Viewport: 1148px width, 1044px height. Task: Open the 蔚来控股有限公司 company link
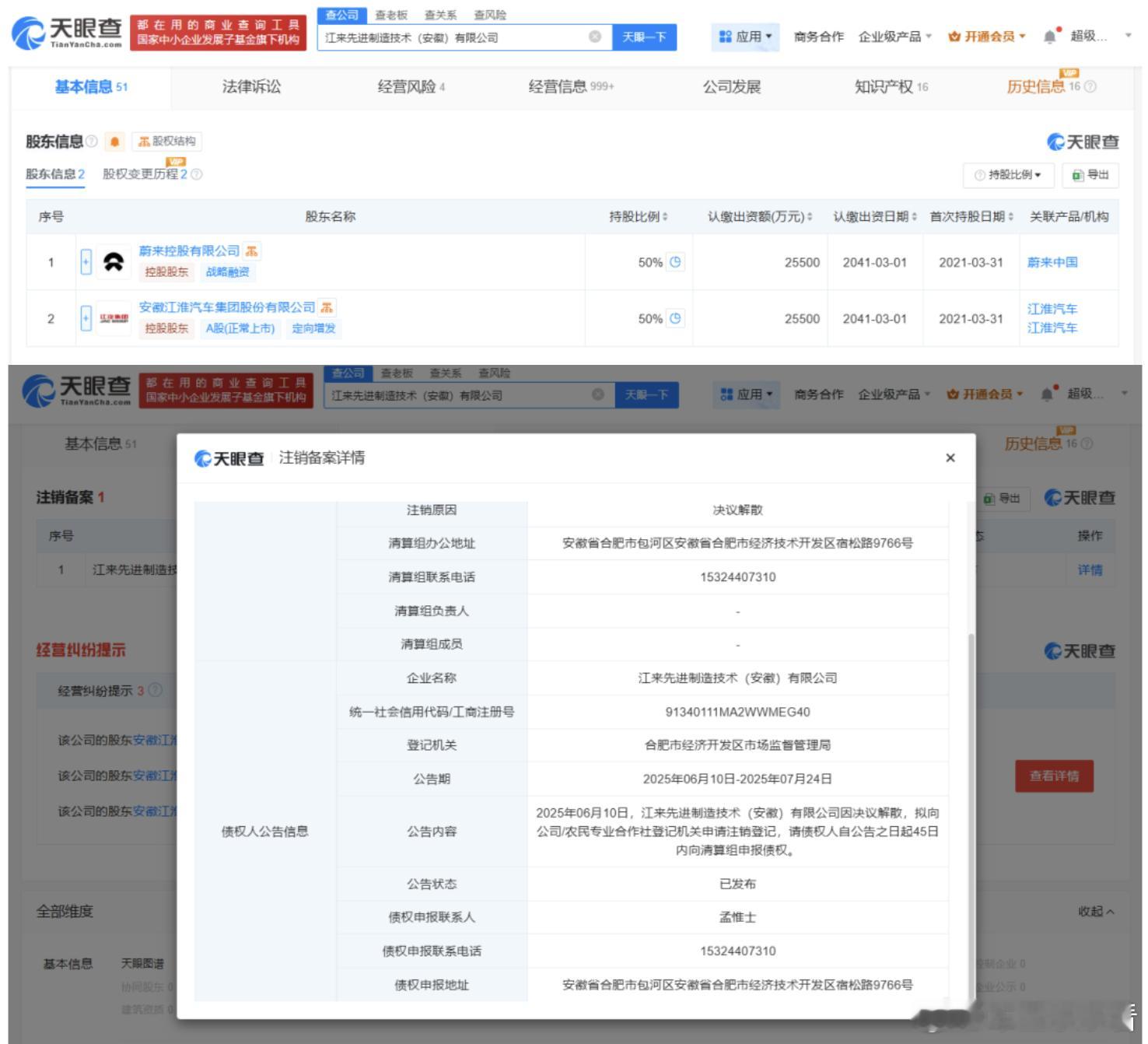pos(189,250)
